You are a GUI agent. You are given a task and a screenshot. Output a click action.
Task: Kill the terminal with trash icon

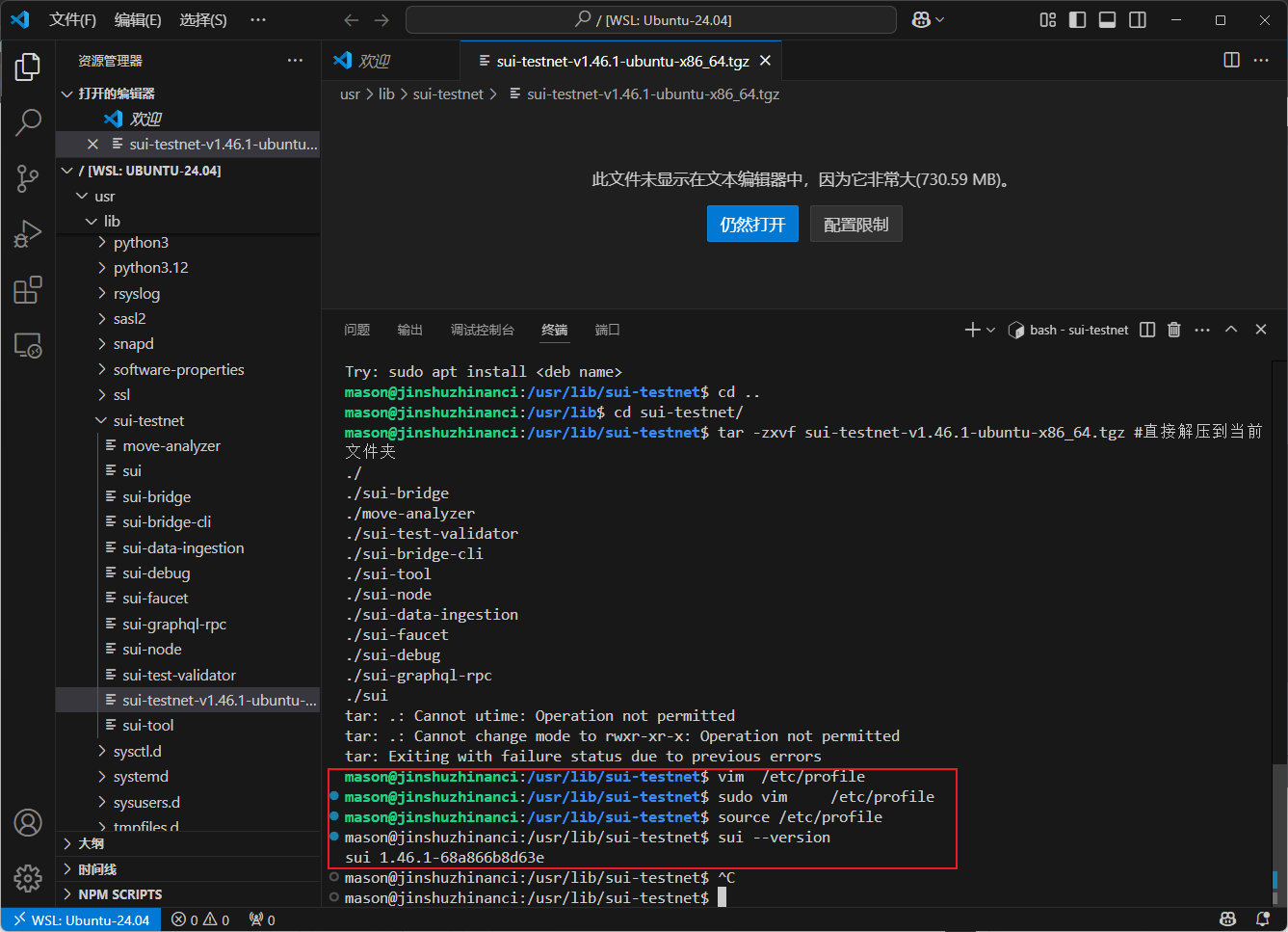click(1174, 330)
